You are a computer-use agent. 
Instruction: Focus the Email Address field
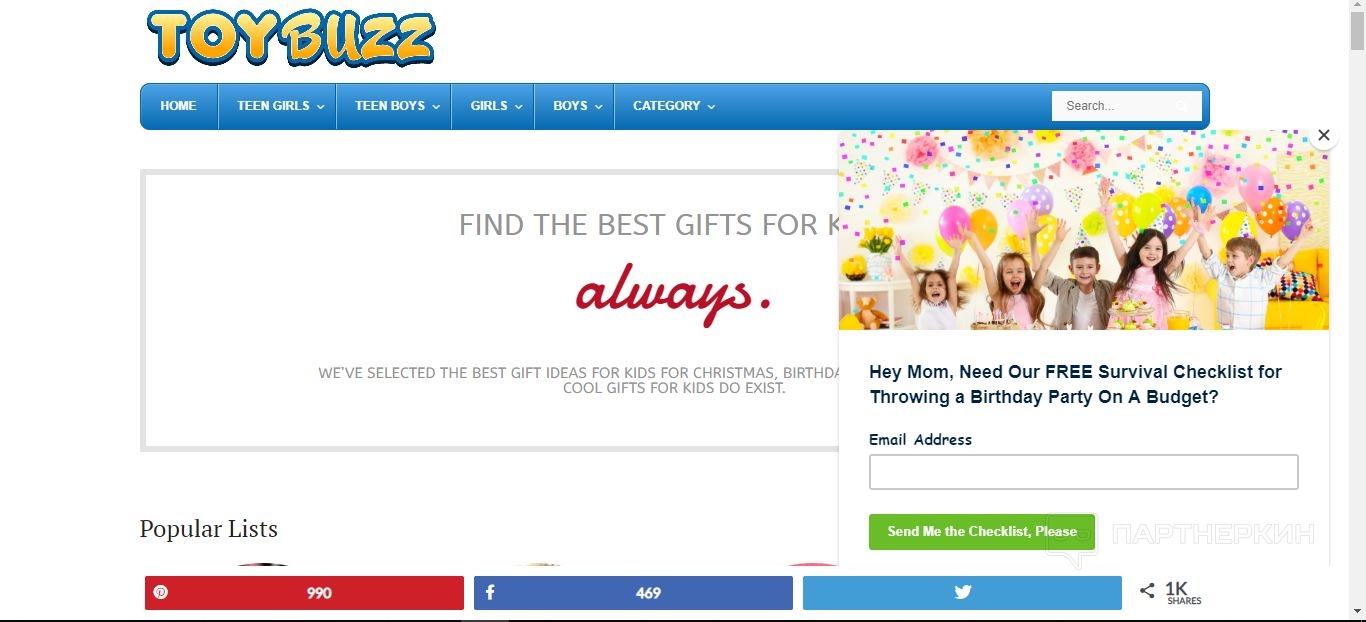point(1084,472)
